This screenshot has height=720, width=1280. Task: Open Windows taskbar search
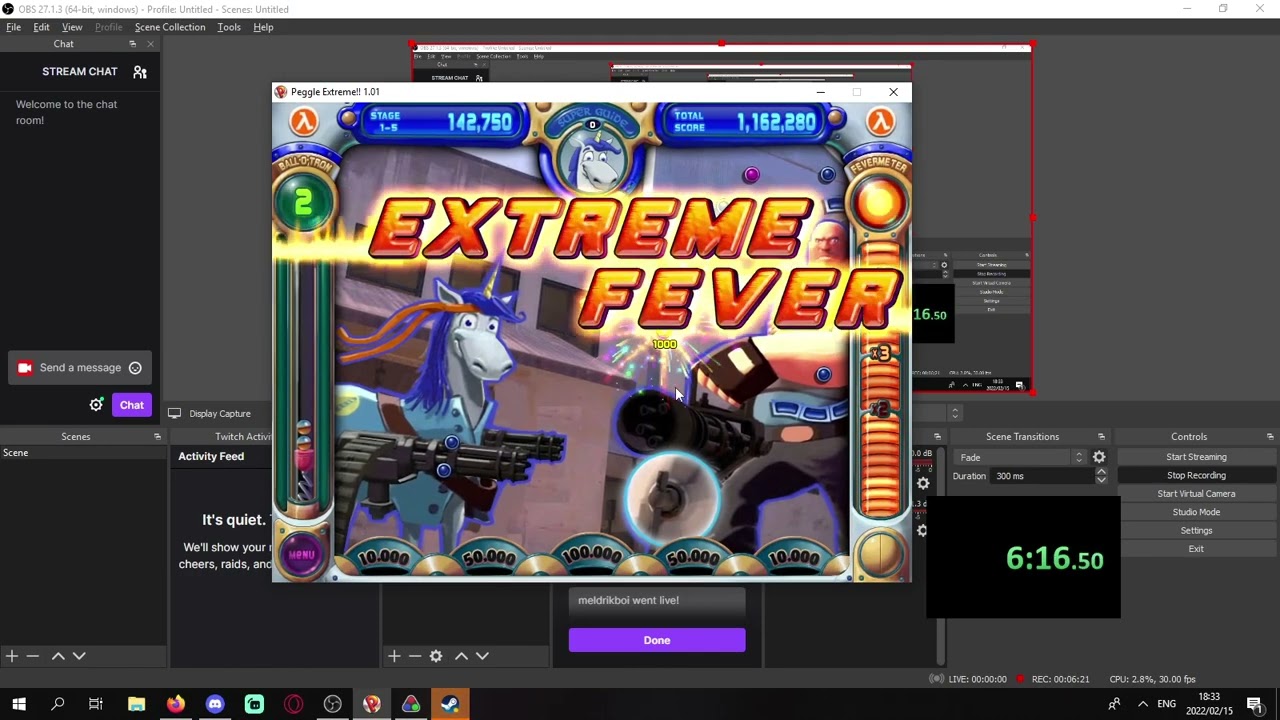58,704
